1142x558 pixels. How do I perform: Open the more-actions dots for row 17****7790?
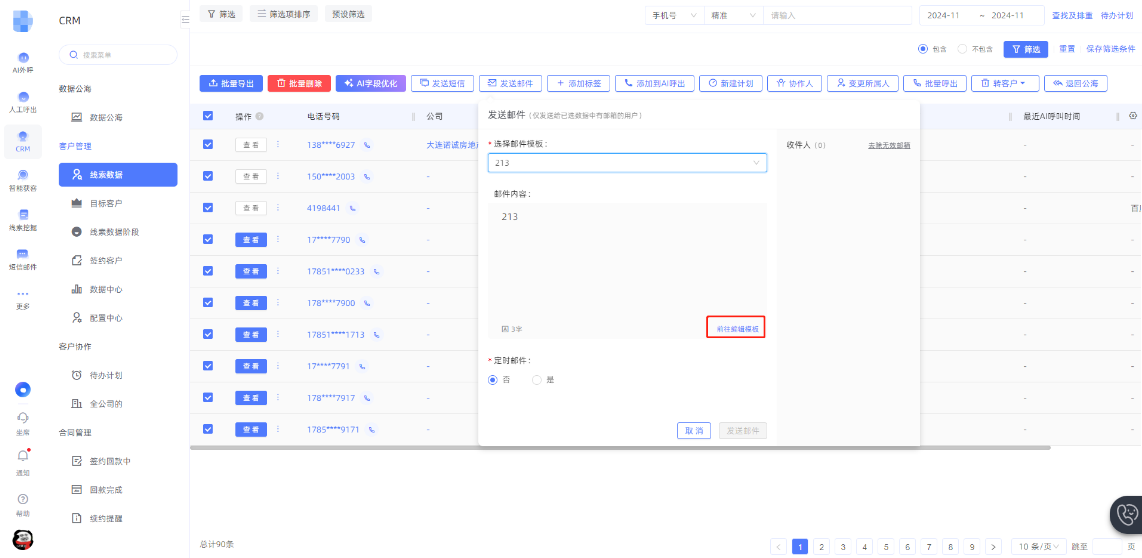[278, 240]
